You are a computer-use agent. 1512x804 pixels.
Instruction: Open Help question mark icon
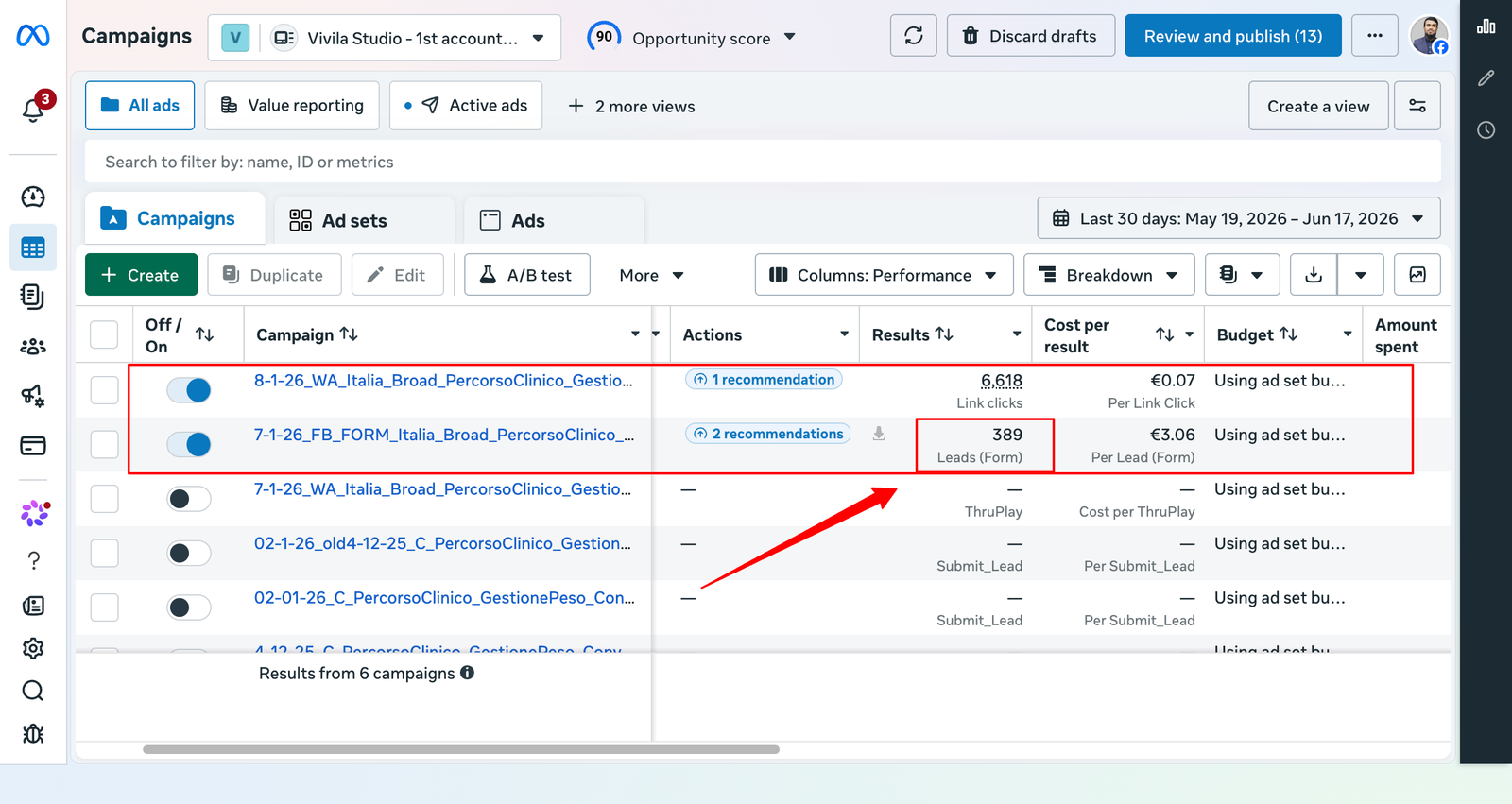point(33,560)
